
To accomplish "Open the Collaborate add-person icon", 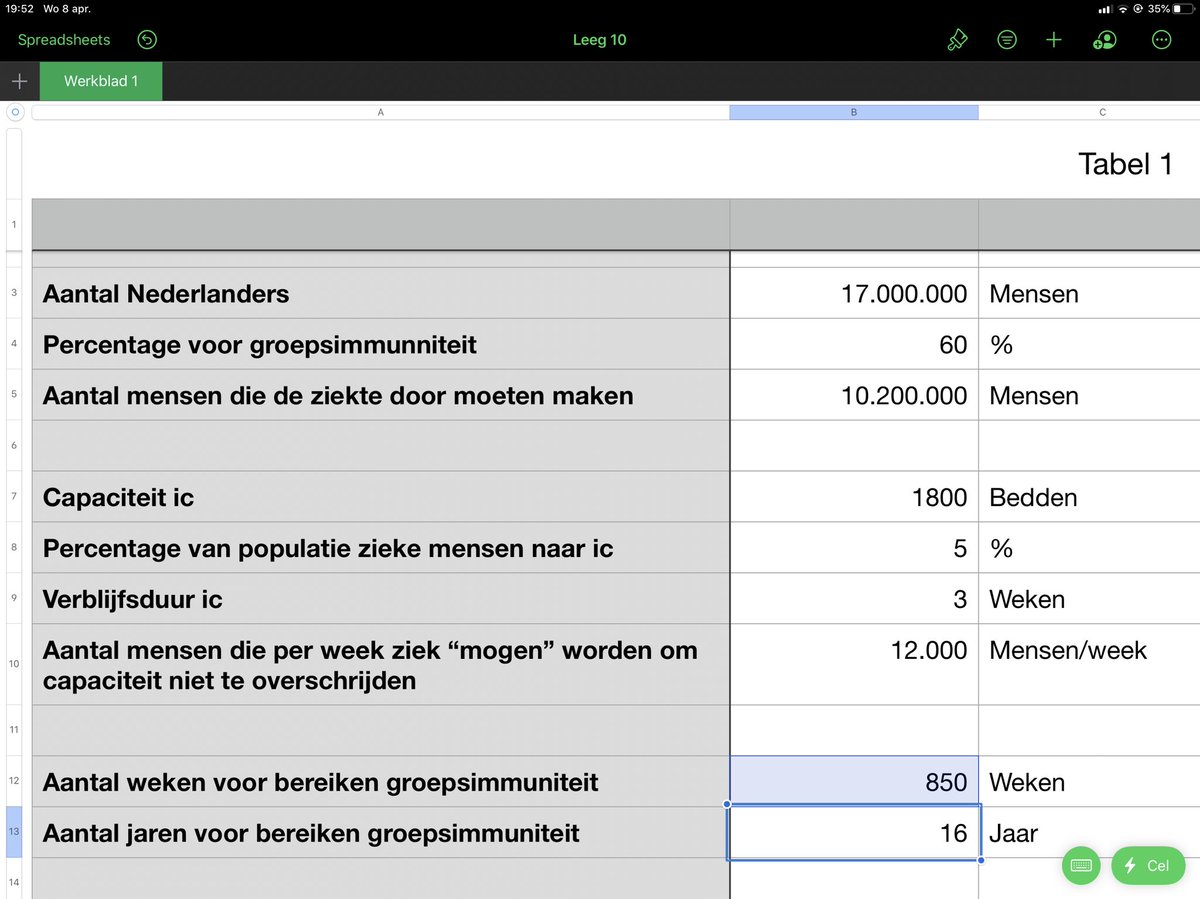I will coord(1105,40).
